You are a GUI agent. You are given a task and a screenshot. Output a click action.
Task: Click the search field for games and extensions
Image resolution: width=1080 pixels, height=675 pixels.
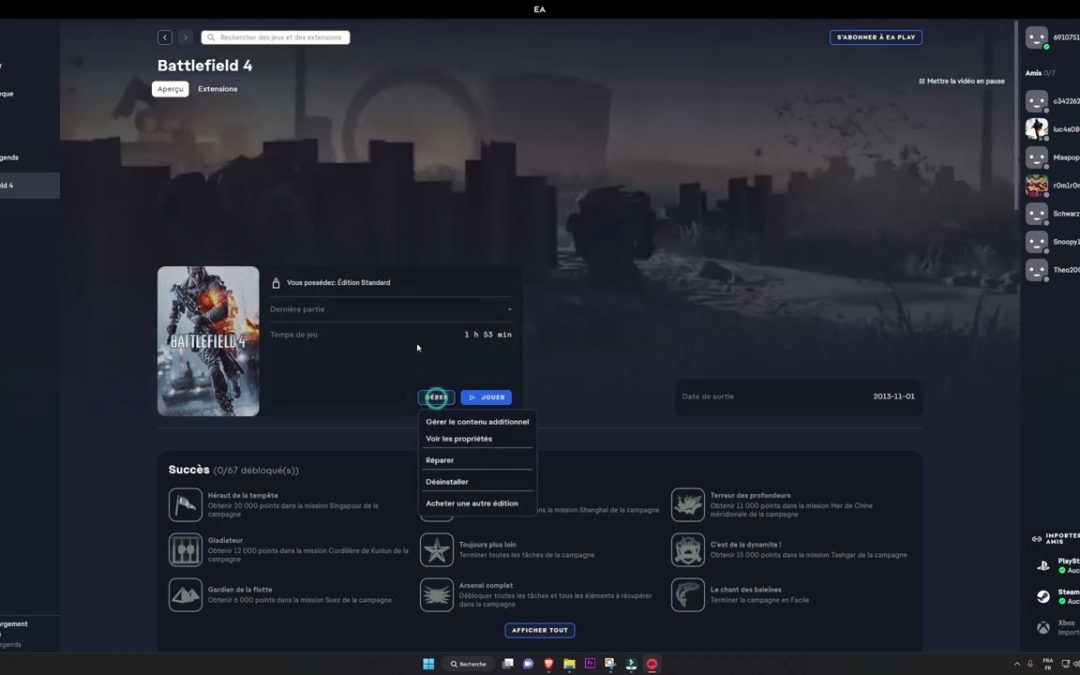tap(276, 37)
